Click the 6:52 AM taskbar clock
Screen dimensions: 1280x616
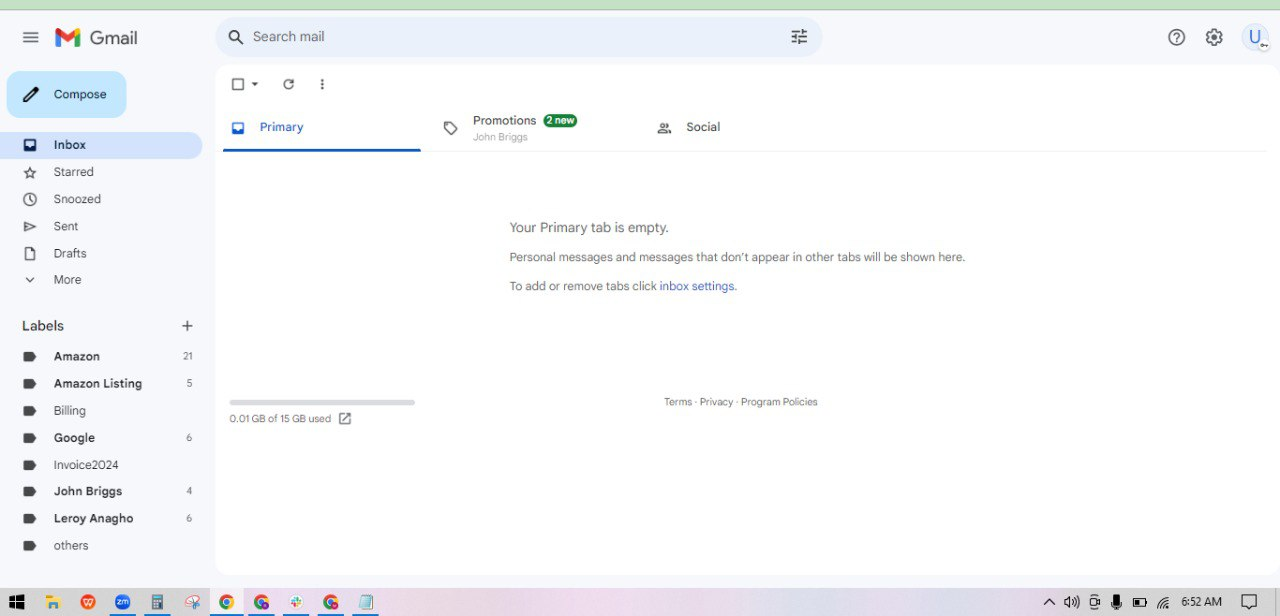[x=1201, y=602]
